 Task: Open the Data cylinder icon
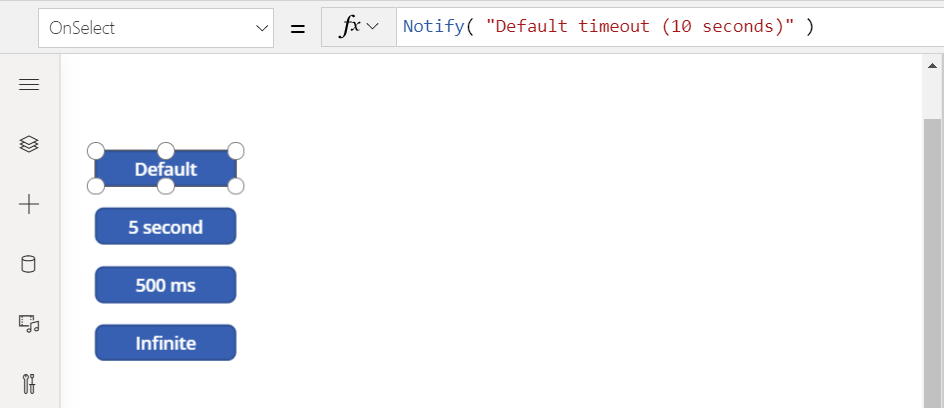28,264
